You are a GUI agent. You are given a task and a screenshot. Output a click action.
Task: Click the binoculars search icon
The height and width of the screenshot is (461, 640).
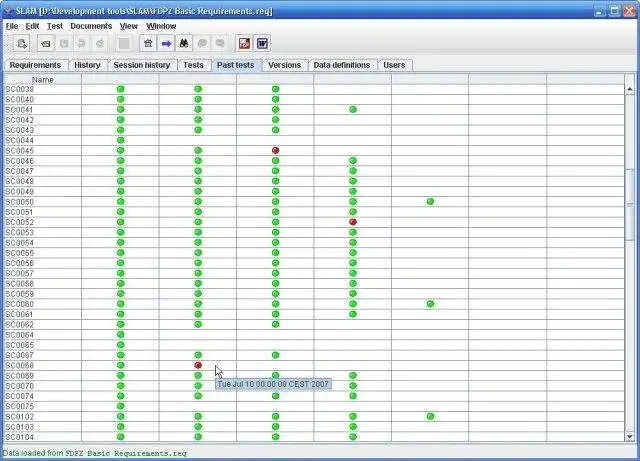pos(184,43)
